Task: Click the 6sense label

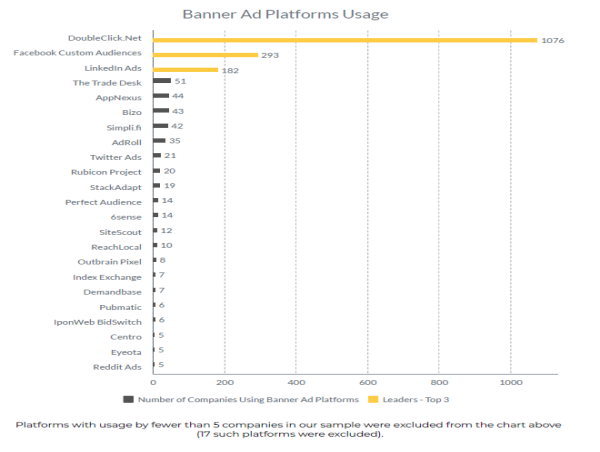Action: click(126, 217)
